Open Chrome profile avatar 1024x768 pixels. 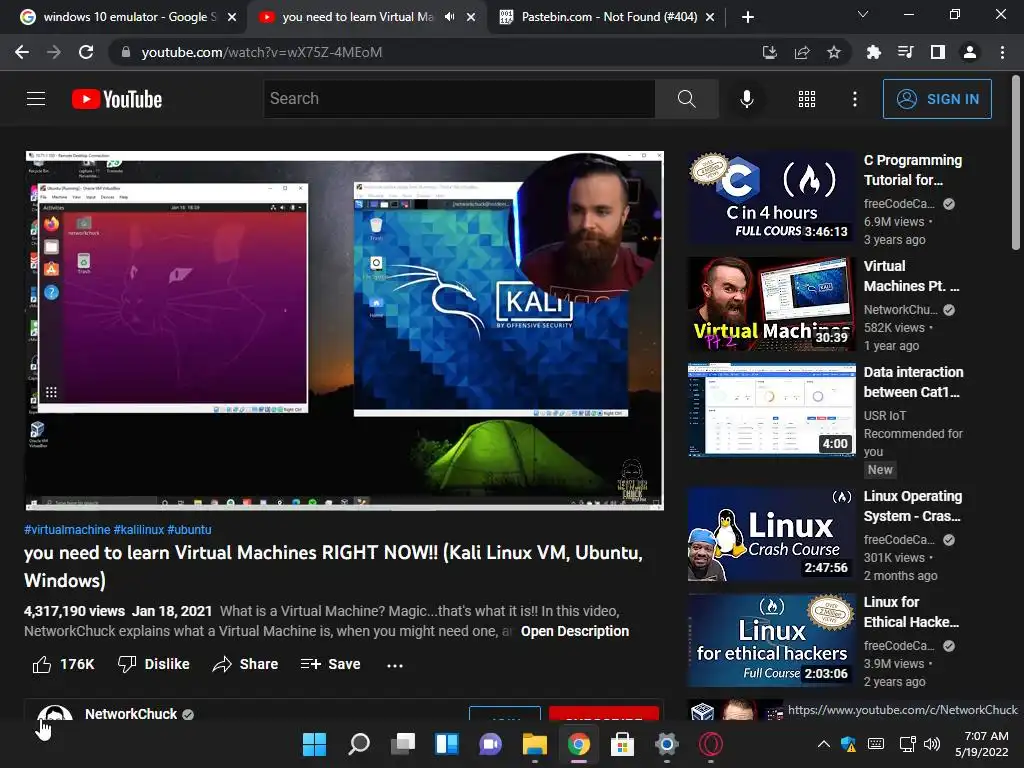pyautogui.click(x=970, y=52)
